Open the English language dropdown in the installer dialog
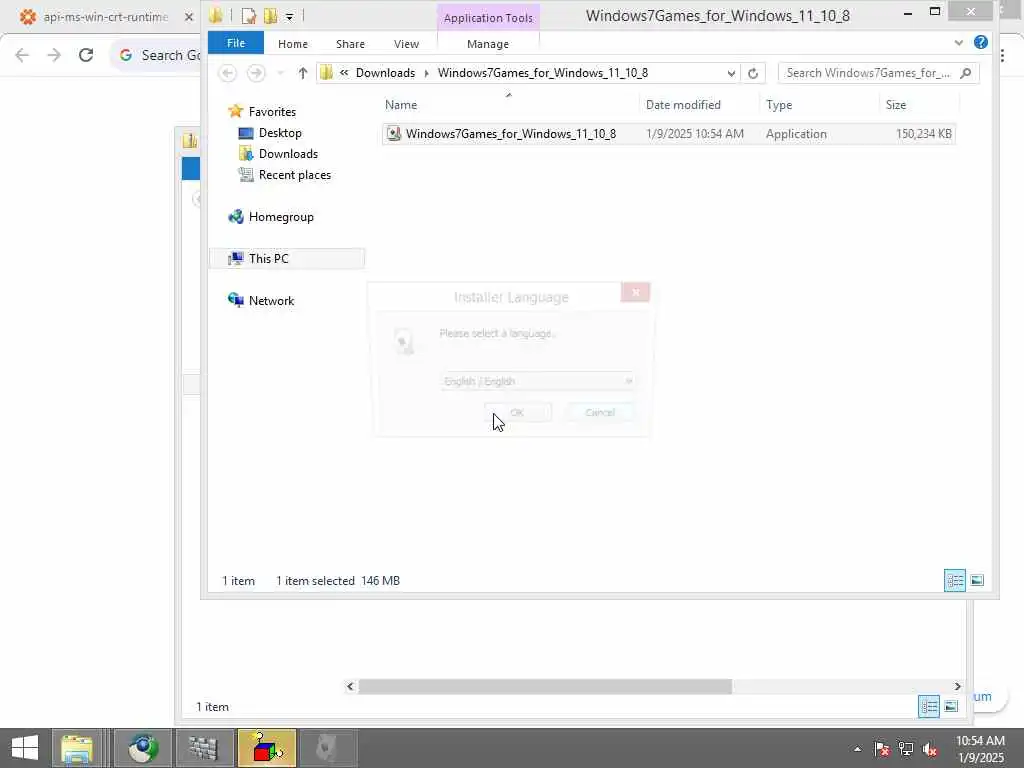 537,381
